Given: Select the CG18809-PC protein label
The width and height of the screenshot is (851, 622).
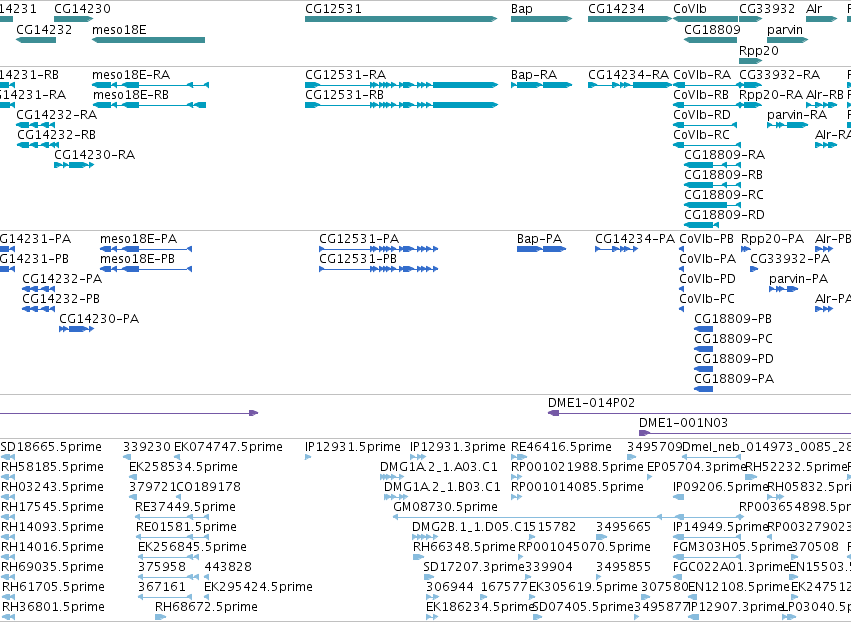Looking at the screenshot, I should [733, 339].
